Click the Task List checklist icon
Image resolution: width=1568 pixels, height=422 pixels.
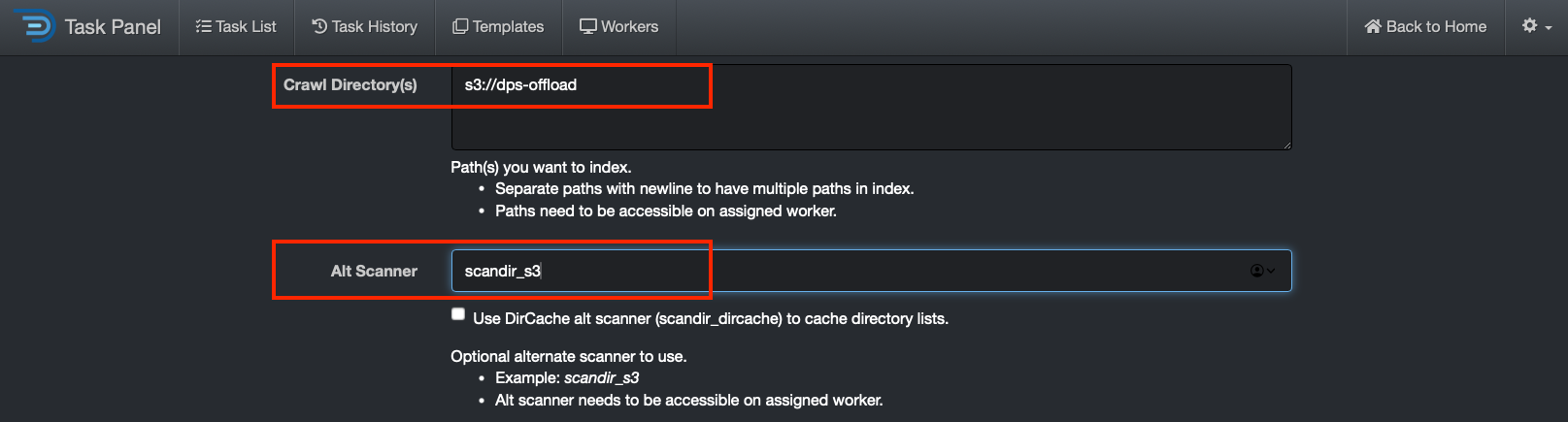203,26
